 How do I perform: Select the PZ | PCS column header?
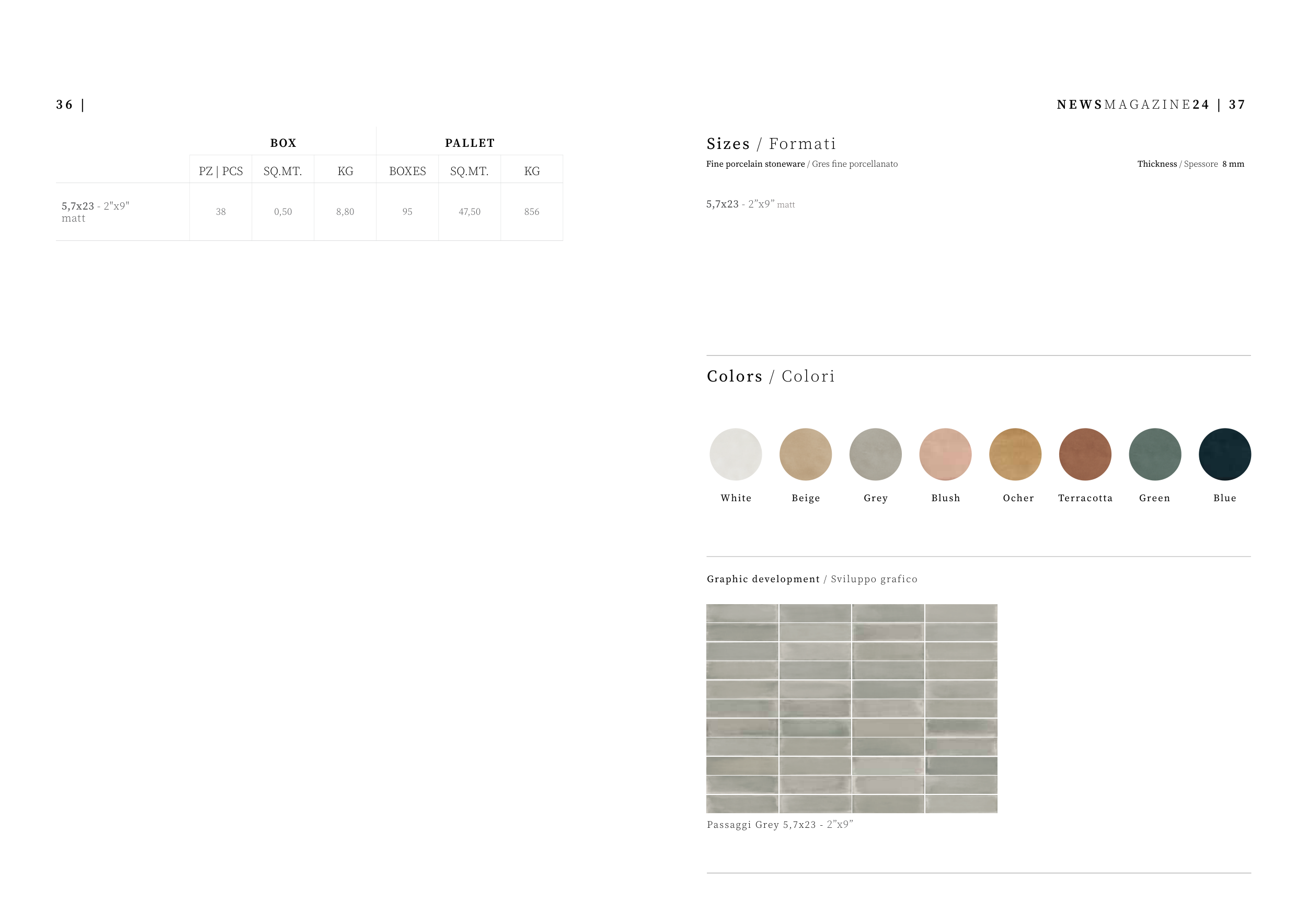(221, 171)
